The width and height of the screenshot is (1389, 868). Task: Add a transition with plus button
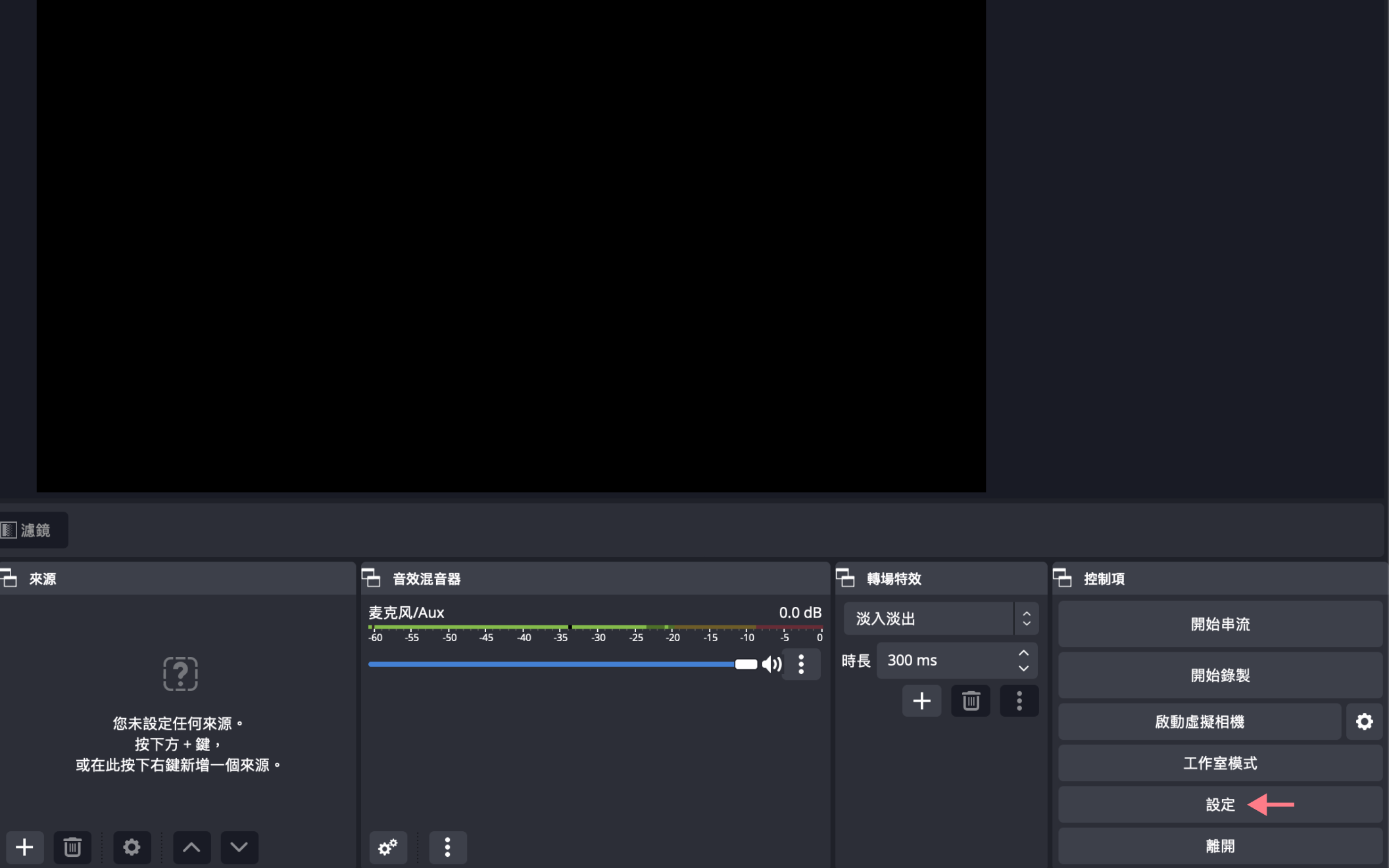[921, 701]
